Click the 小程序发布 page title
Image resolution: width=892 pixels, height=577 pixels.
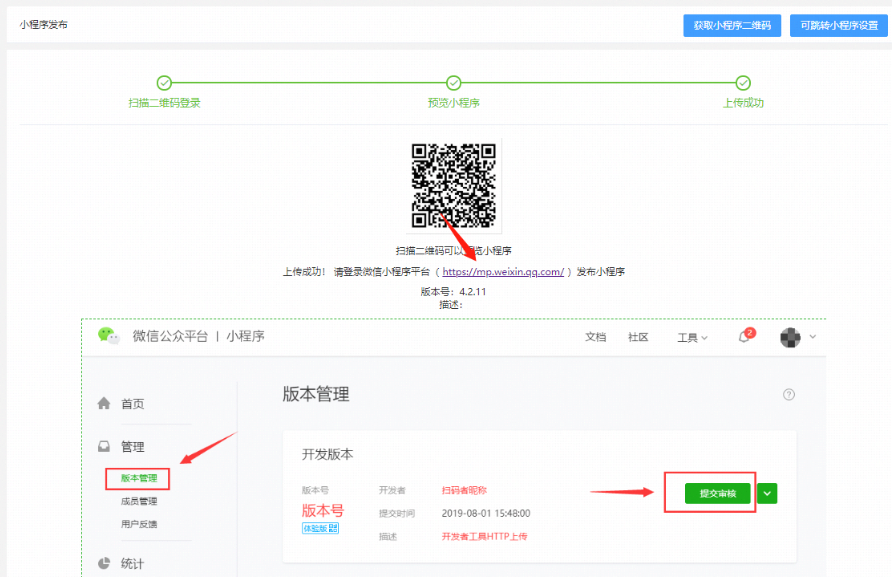click(x=43, y=24)
